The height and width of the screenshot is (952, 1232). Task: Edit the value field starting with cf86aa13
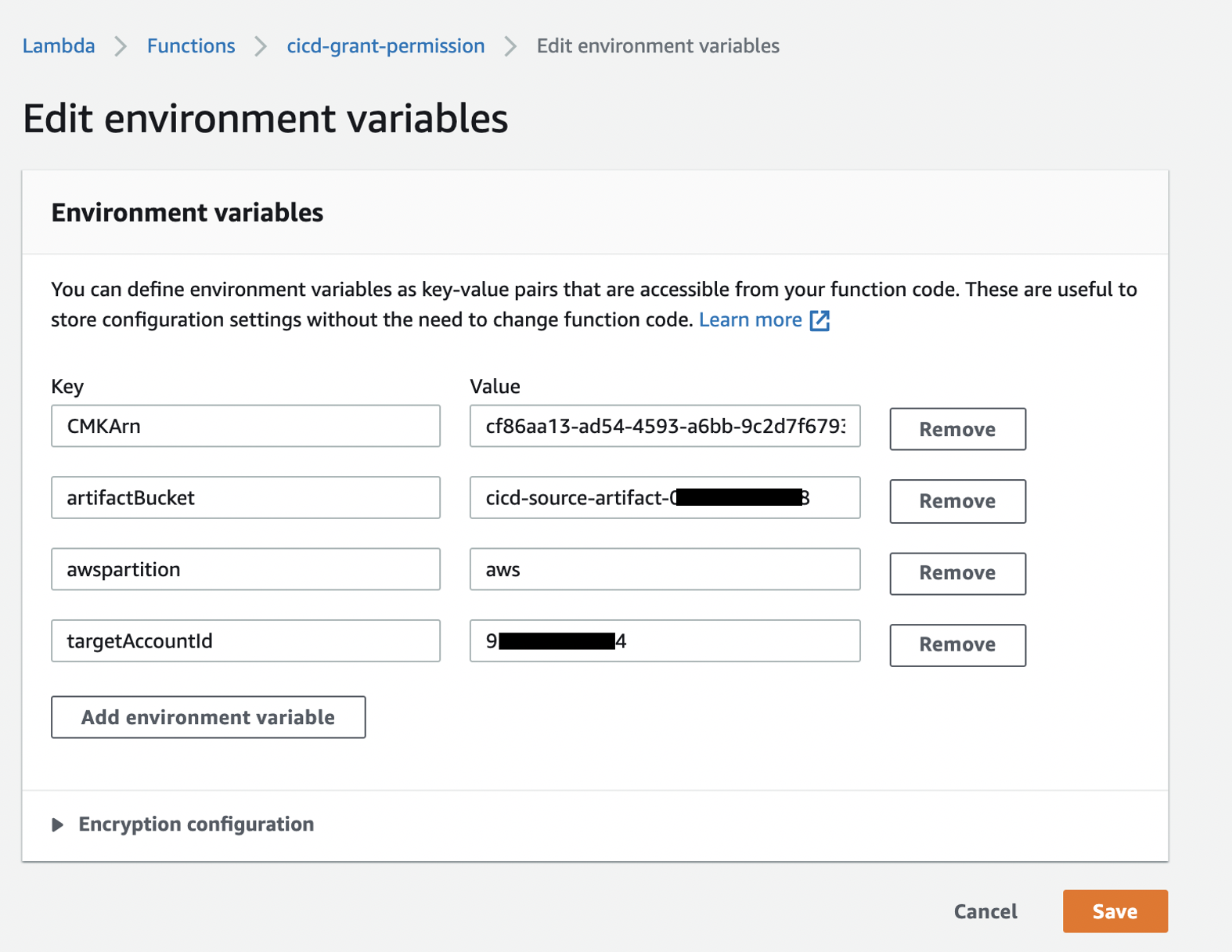pos(665,426)
